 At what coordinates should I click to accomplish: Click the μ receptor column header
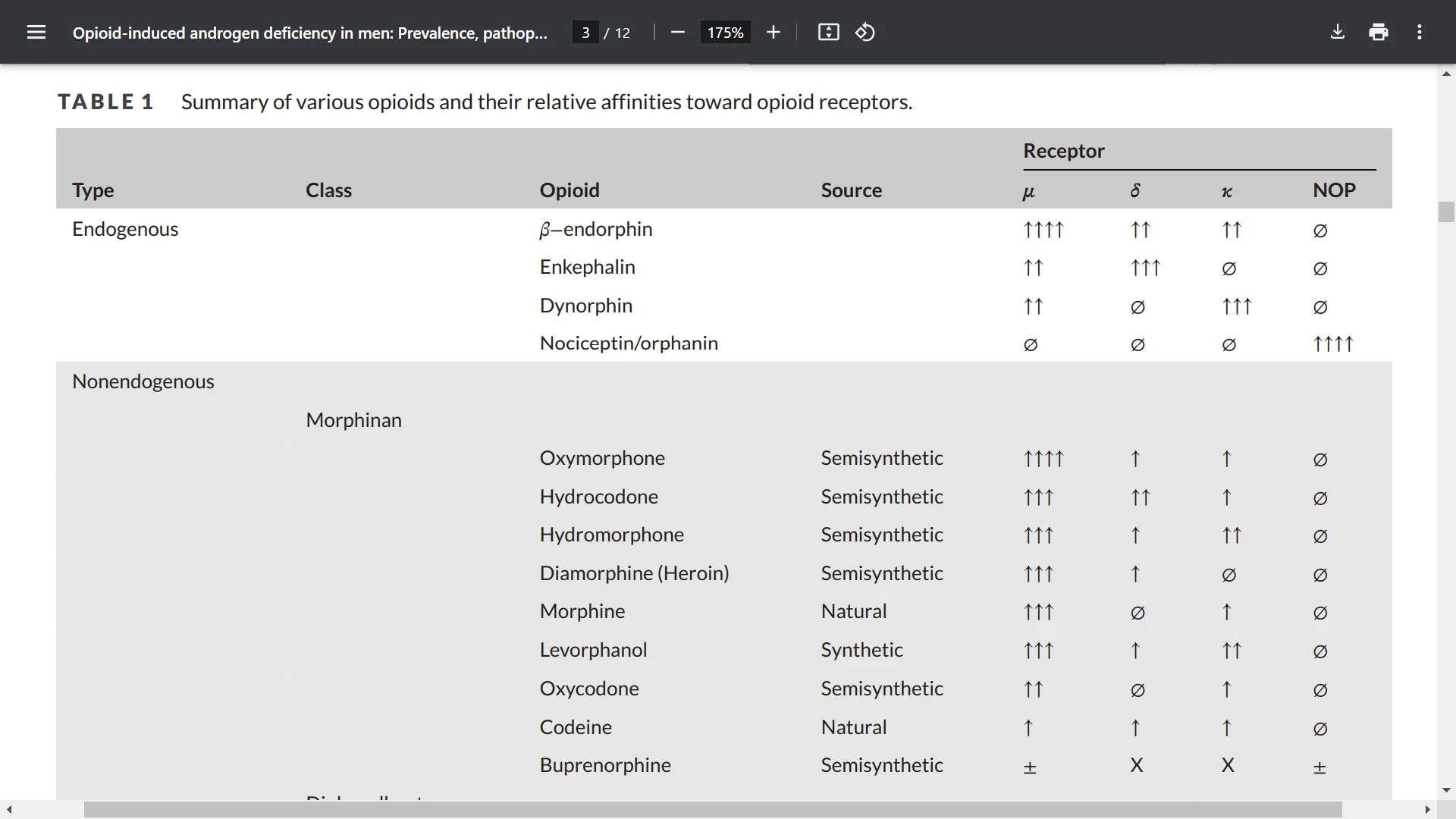pos(1028,192)
